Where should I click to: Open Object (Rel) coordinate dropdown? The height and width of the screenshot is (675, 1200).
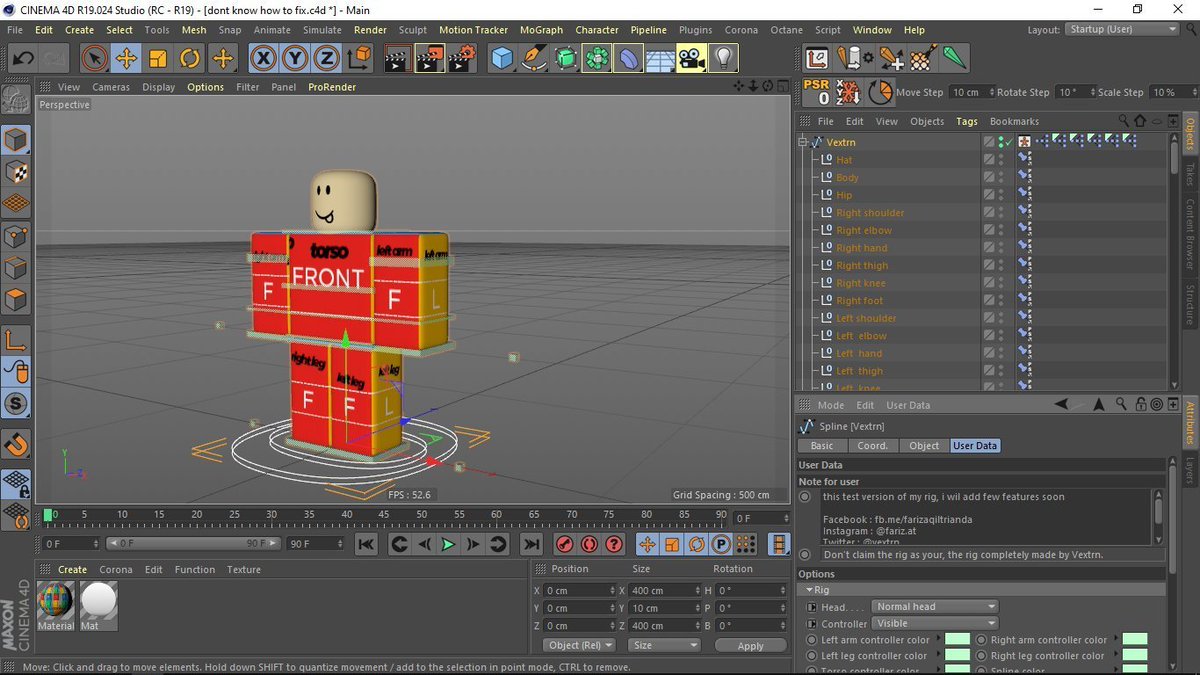(579, 645)
